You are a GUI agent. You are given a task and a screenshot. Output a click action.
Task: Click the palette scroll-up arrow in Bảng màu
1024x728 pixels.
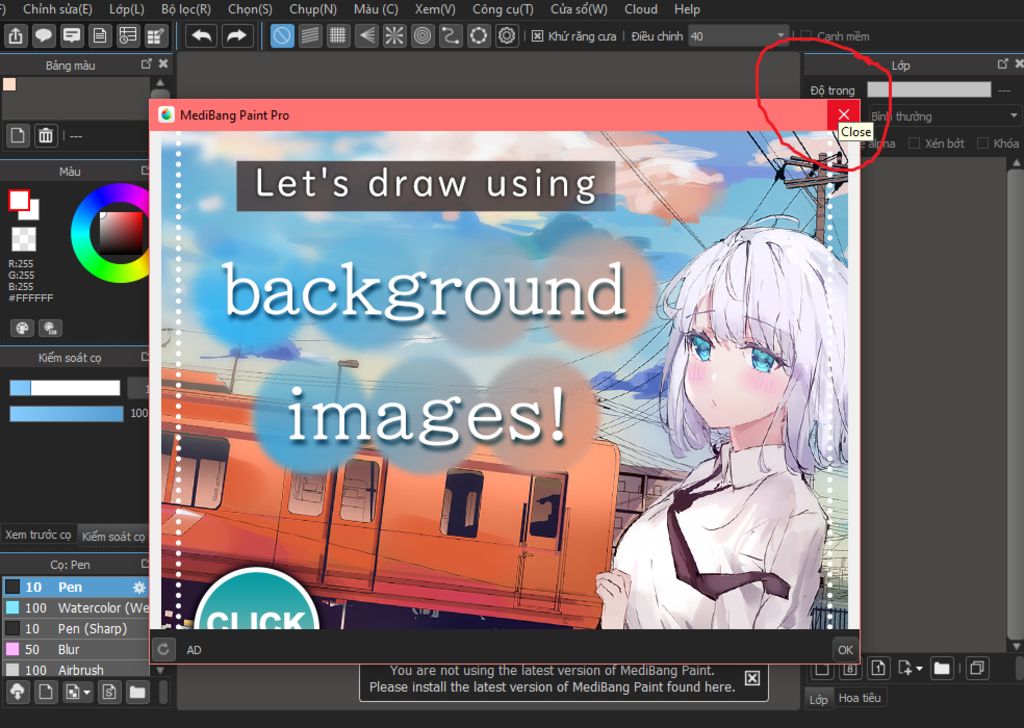click(x=160, y=82)
